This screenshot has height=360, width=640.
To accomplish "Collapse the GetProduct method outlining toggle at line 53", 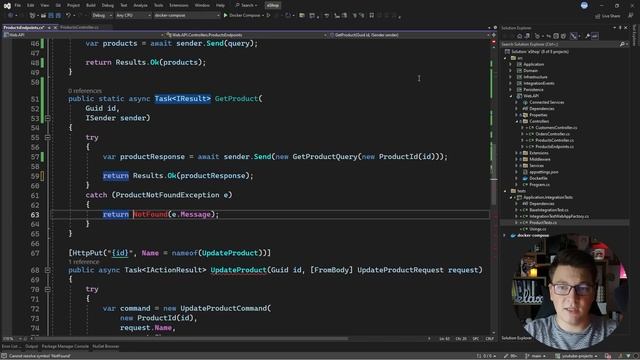I will (x=47, y=118).
